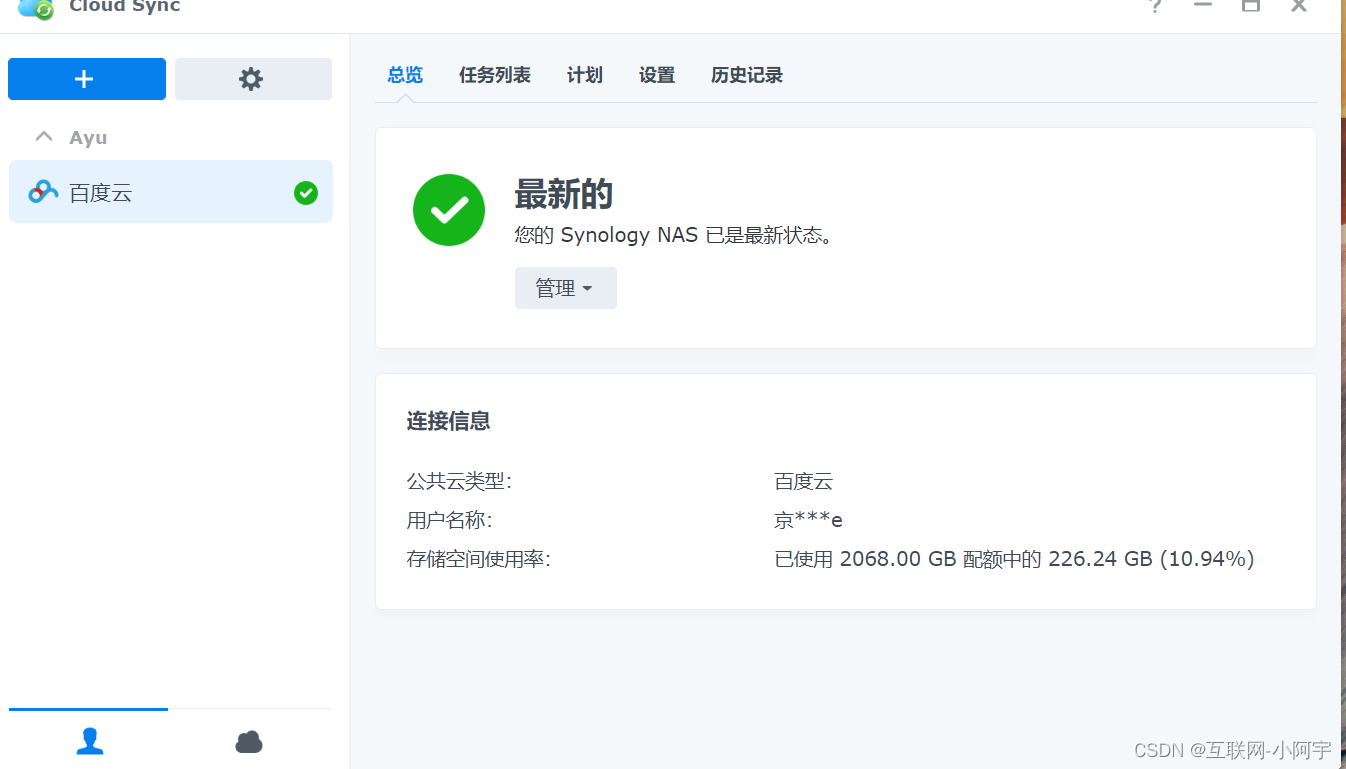Open the 计划 tab
The width and height of the screenshot is (1346, 769).
585,75
